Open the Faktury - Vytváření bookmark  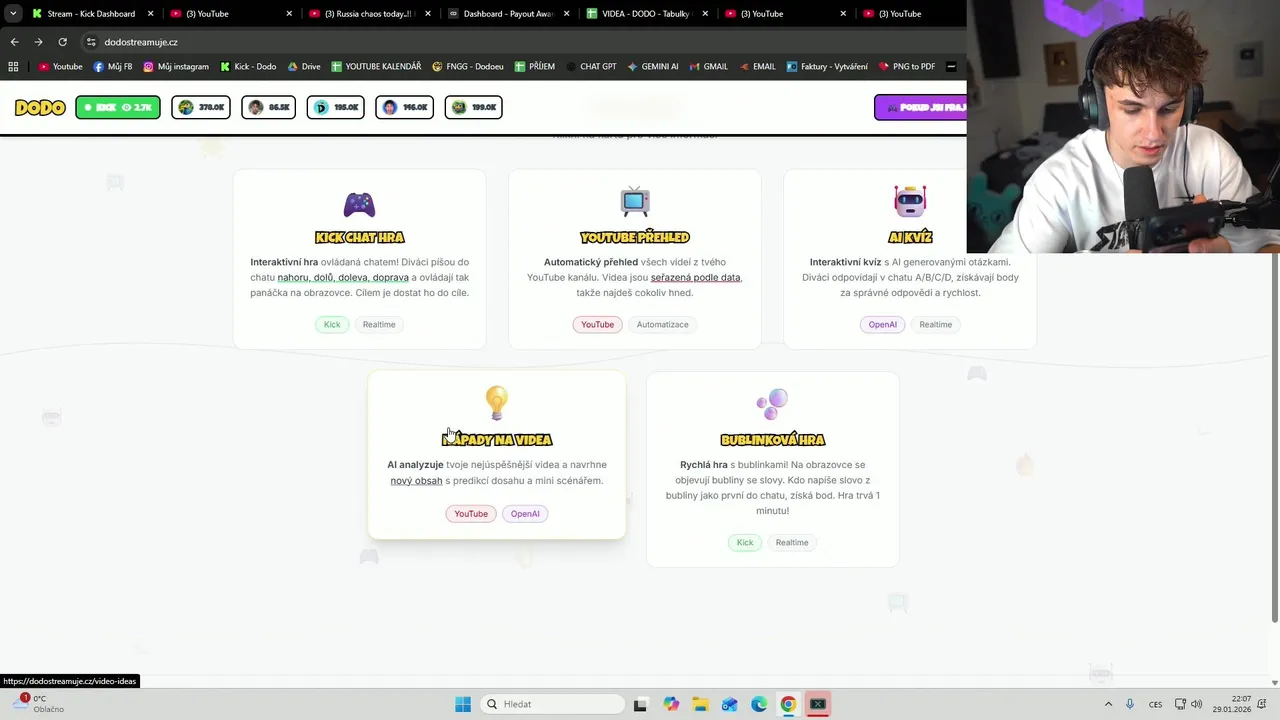tap(827, 67)
